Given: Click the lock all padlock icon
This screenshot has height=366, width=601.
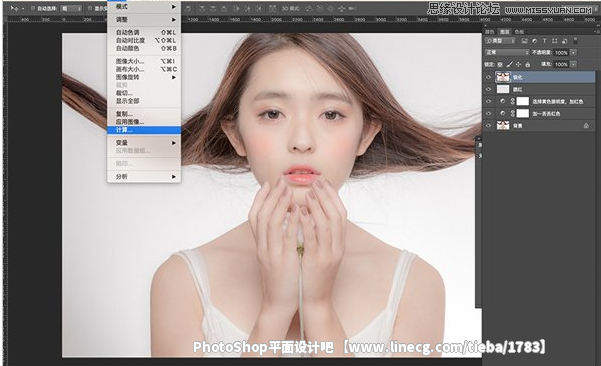Looking at the screenshot, I should tap(527, 64).
